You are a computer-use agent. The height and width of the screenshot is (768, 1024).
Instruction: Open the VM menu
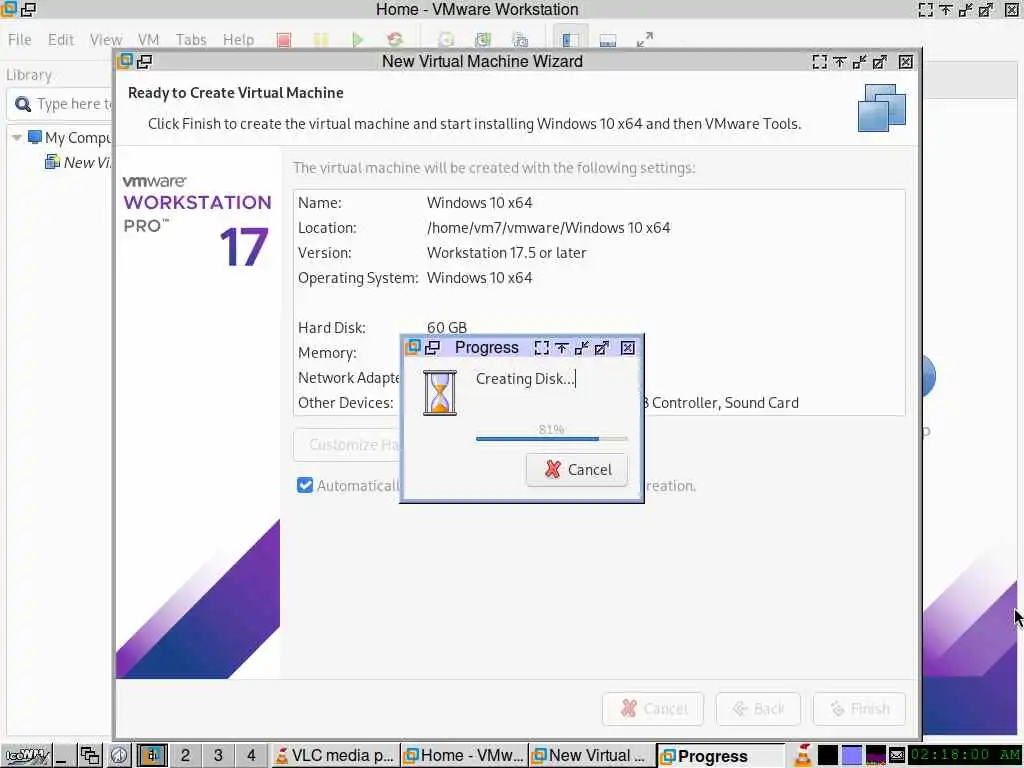(148, 40)
